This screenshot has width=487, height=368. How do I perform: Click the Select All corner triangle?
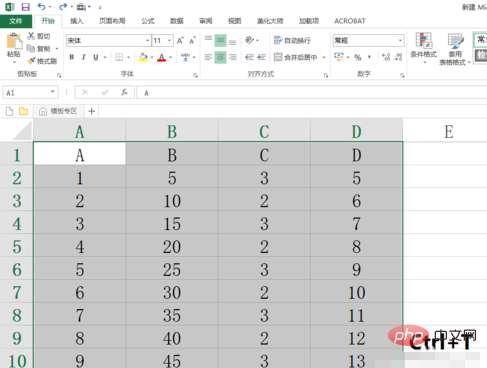click(21, 131)
